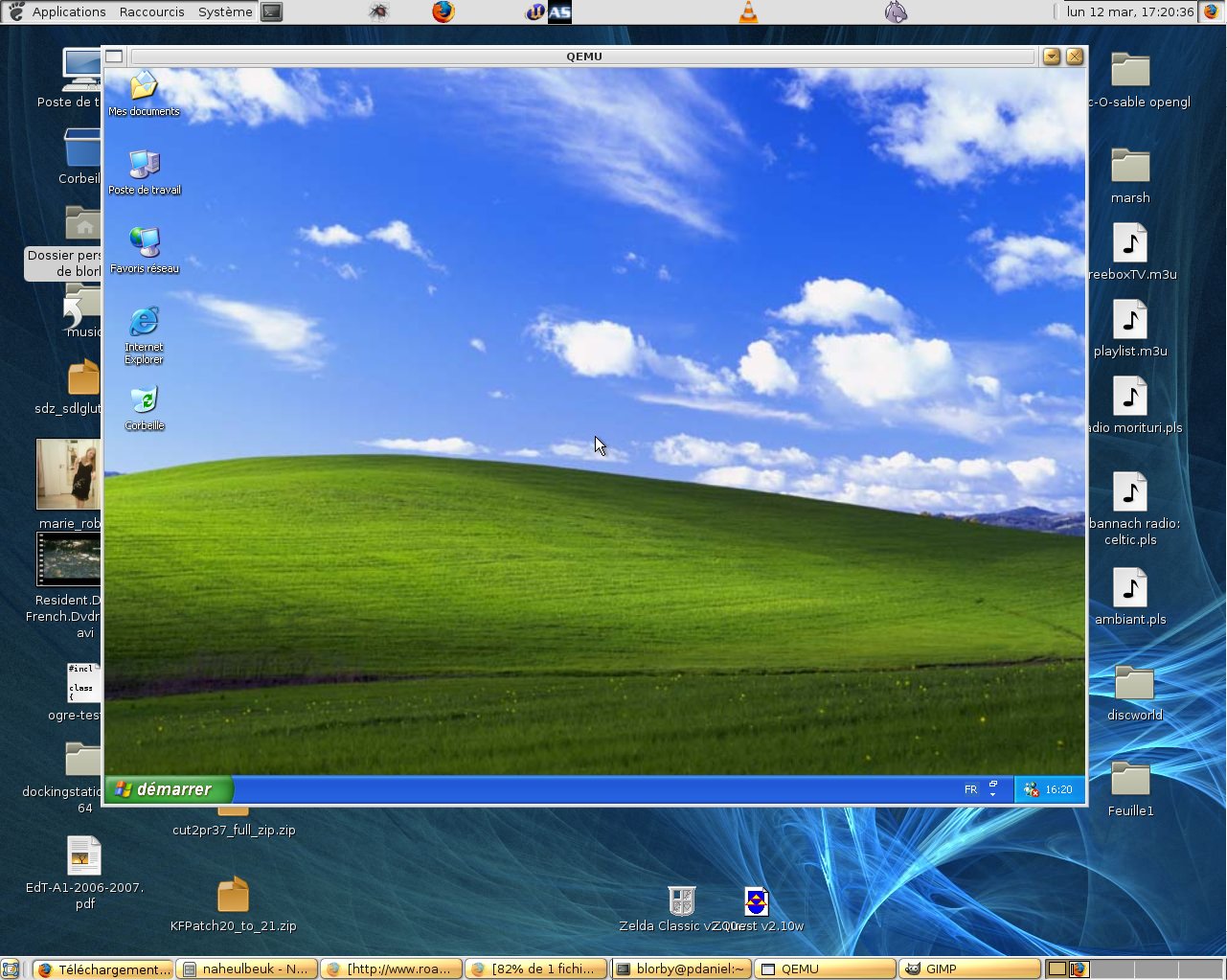Open the FR language bar selector
This screenshot has height=980, width=1227.
pos(970,789)
